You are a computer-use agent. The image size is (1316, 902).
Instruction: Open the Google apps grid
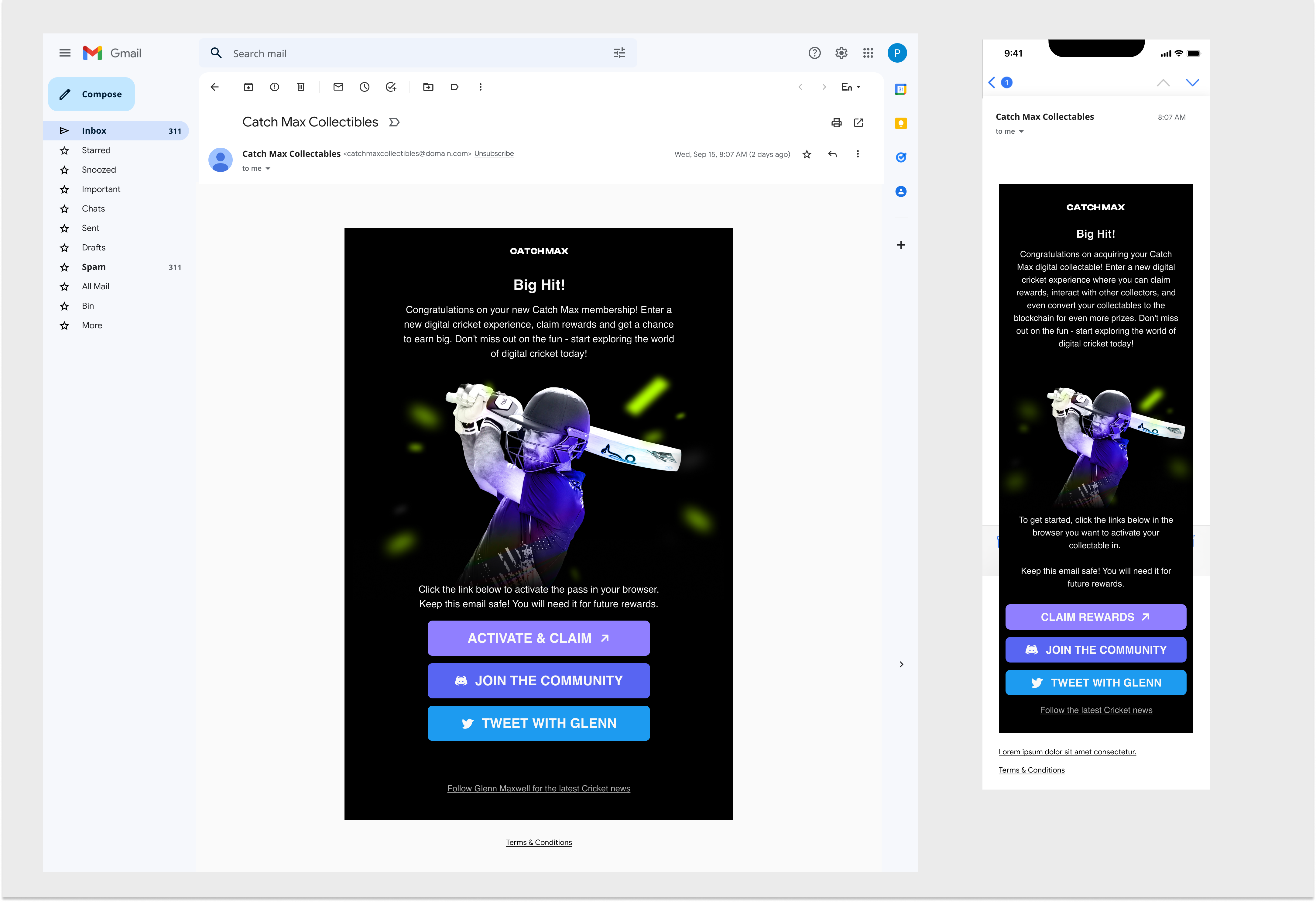click(868, 53)
